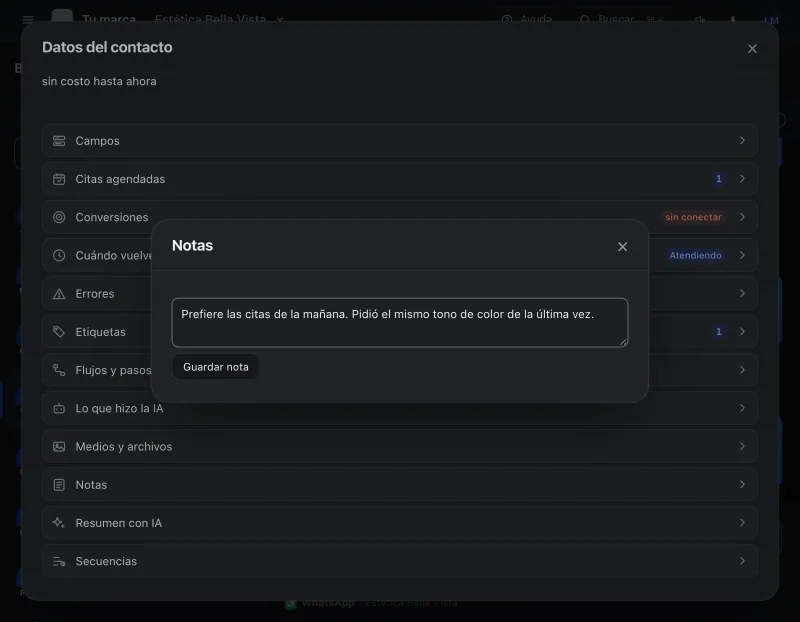This screenshot has width=800, height=622.
Task: Click inside the note text area
Action: 400,322
